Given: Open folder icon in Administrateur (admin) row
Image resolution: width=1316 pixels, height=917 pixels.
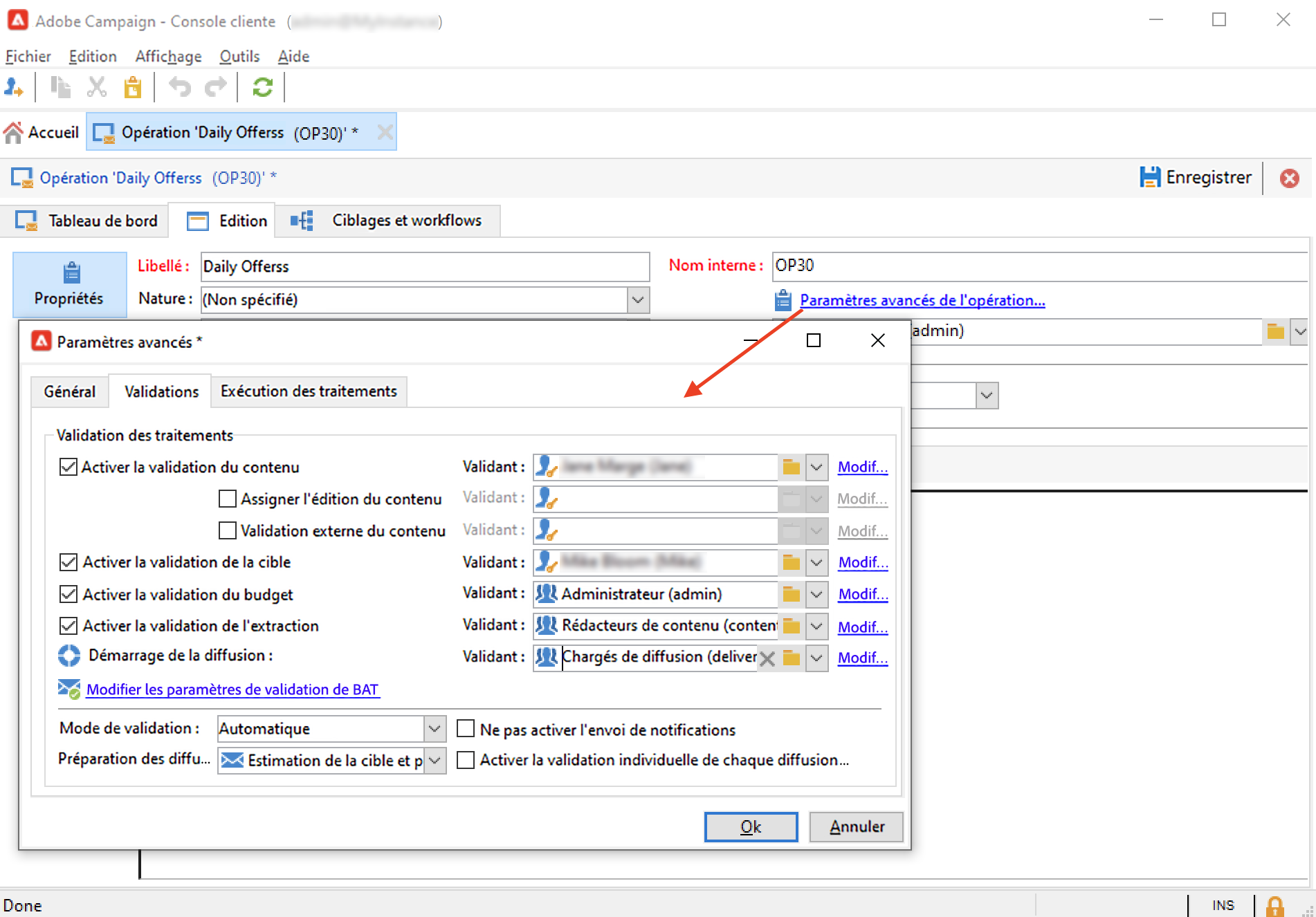Looking at the screenshot, I should [x=791, y=595].
